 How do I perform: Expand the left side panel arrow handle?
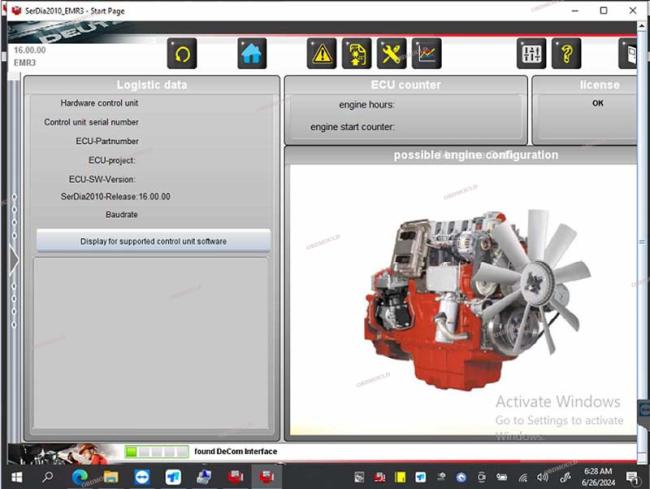(x=14, y=260)
